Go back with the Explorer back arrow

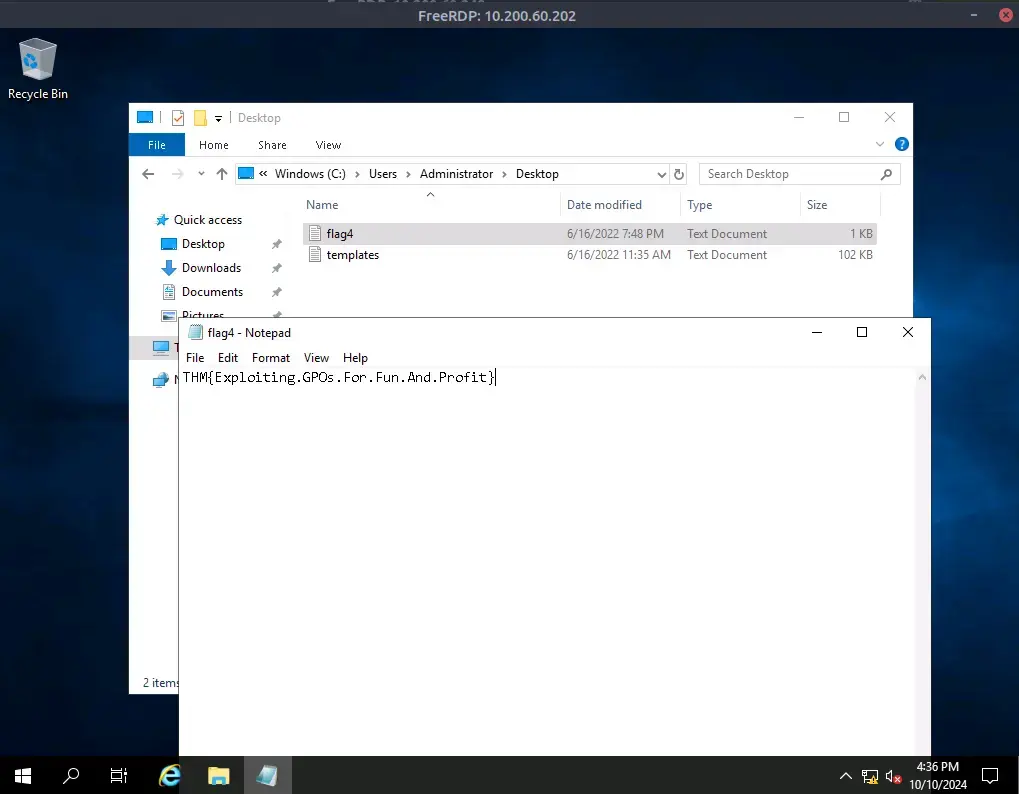tap(148, 174)
